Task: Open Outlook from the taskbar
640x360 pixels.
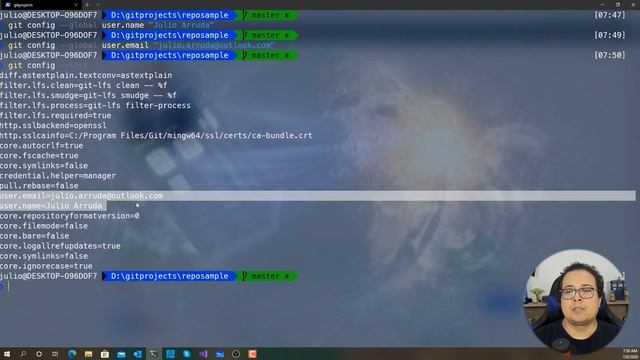Action: tap(138, 354)
